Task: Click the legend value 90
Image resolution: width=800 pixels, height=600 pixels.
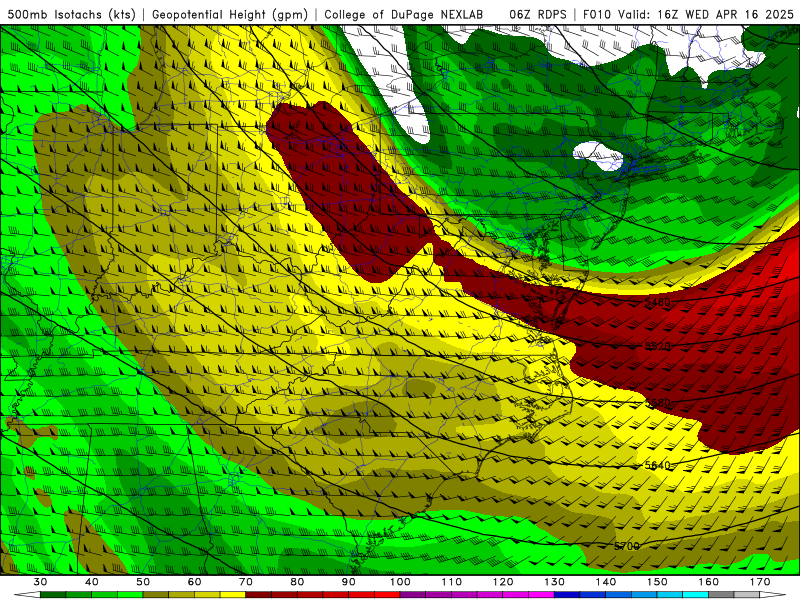Action: (x=349, y=582)
